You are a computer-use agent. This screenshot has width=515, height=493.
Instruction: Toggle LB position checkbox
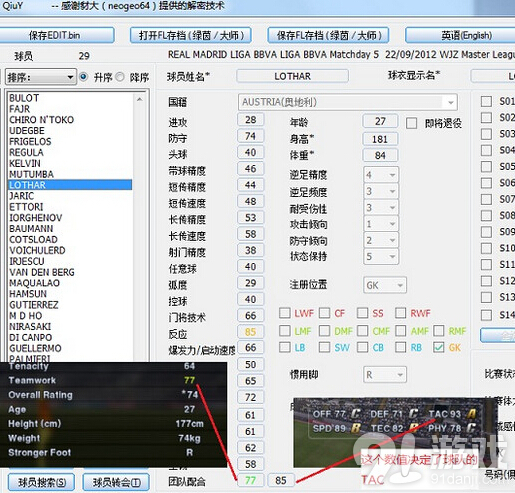[285, 347]
